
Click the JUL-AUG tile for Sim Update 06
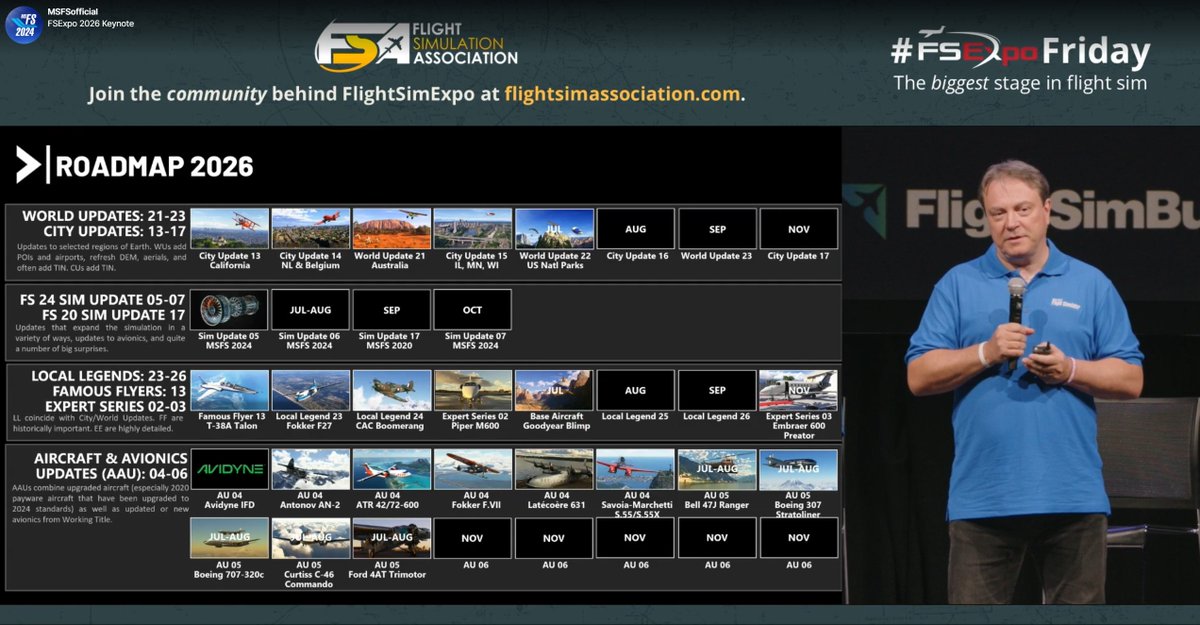311,309
